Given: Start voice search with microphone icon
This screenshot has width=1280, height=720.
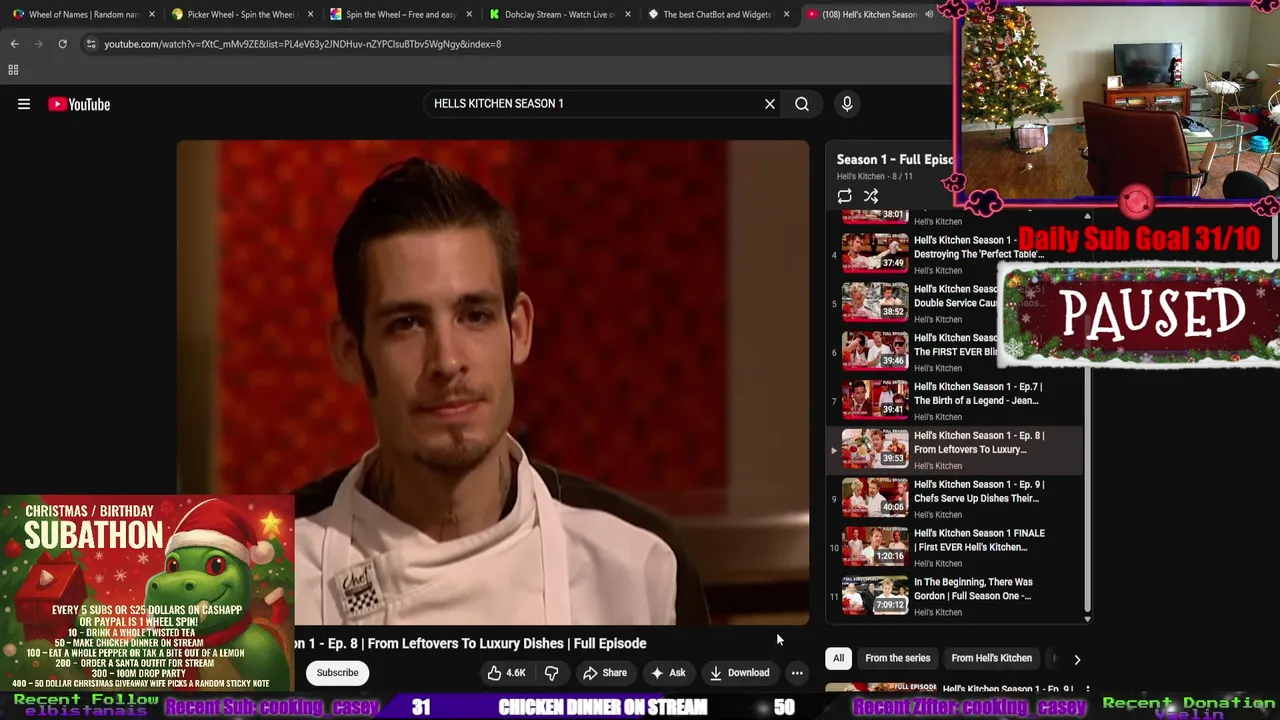Looking at the screenshot, I should pos(847,104).
